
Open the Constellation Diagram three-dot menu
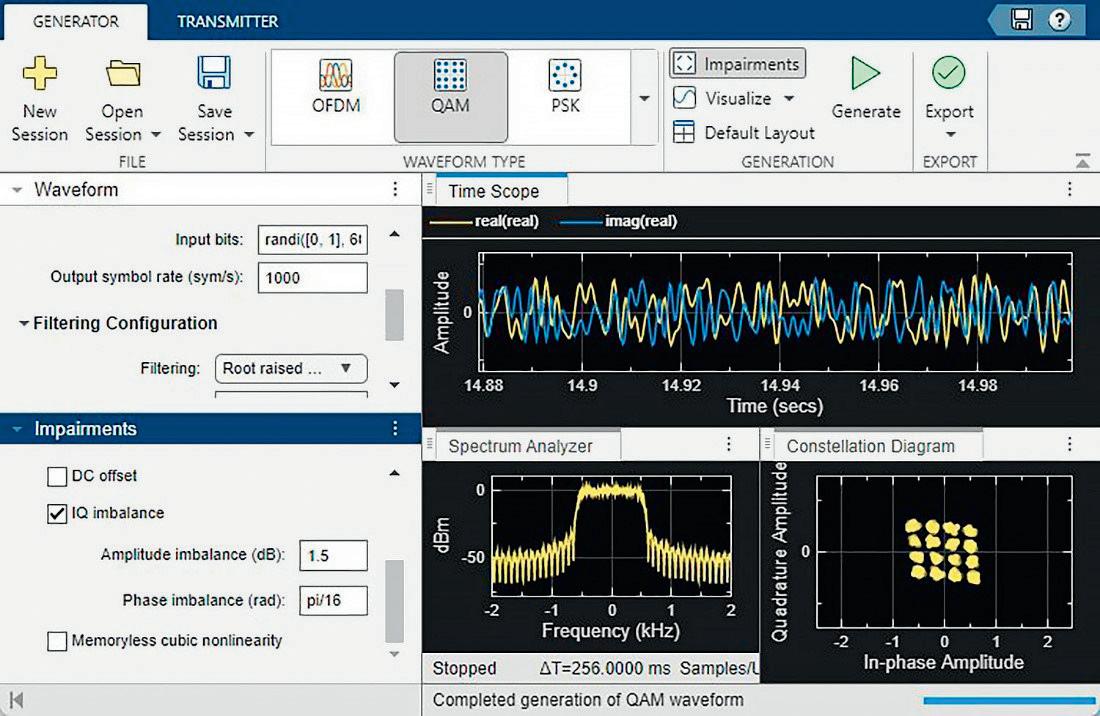(1069, 444)
